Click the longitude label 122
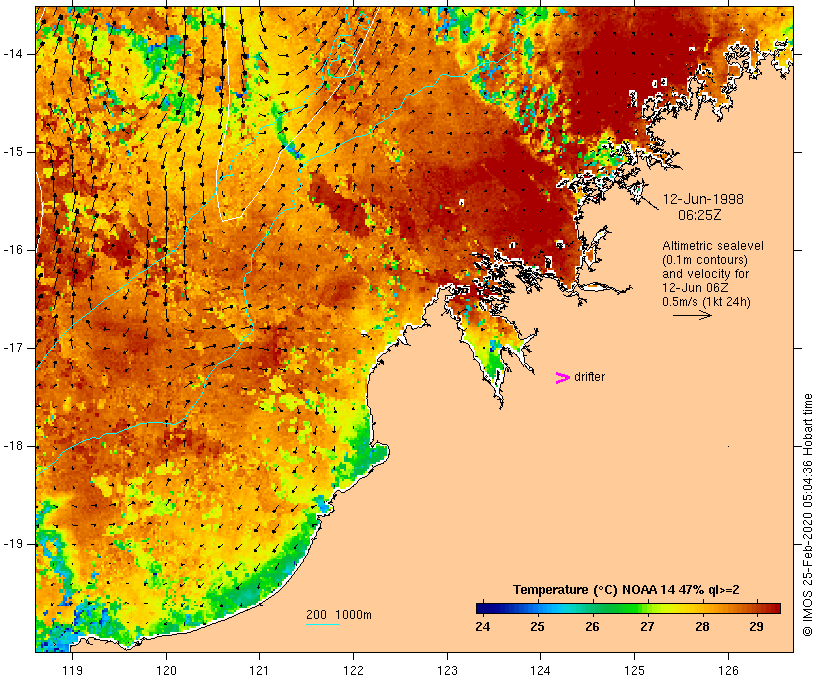This screenshot has width=820, height=680. [354, 670]
